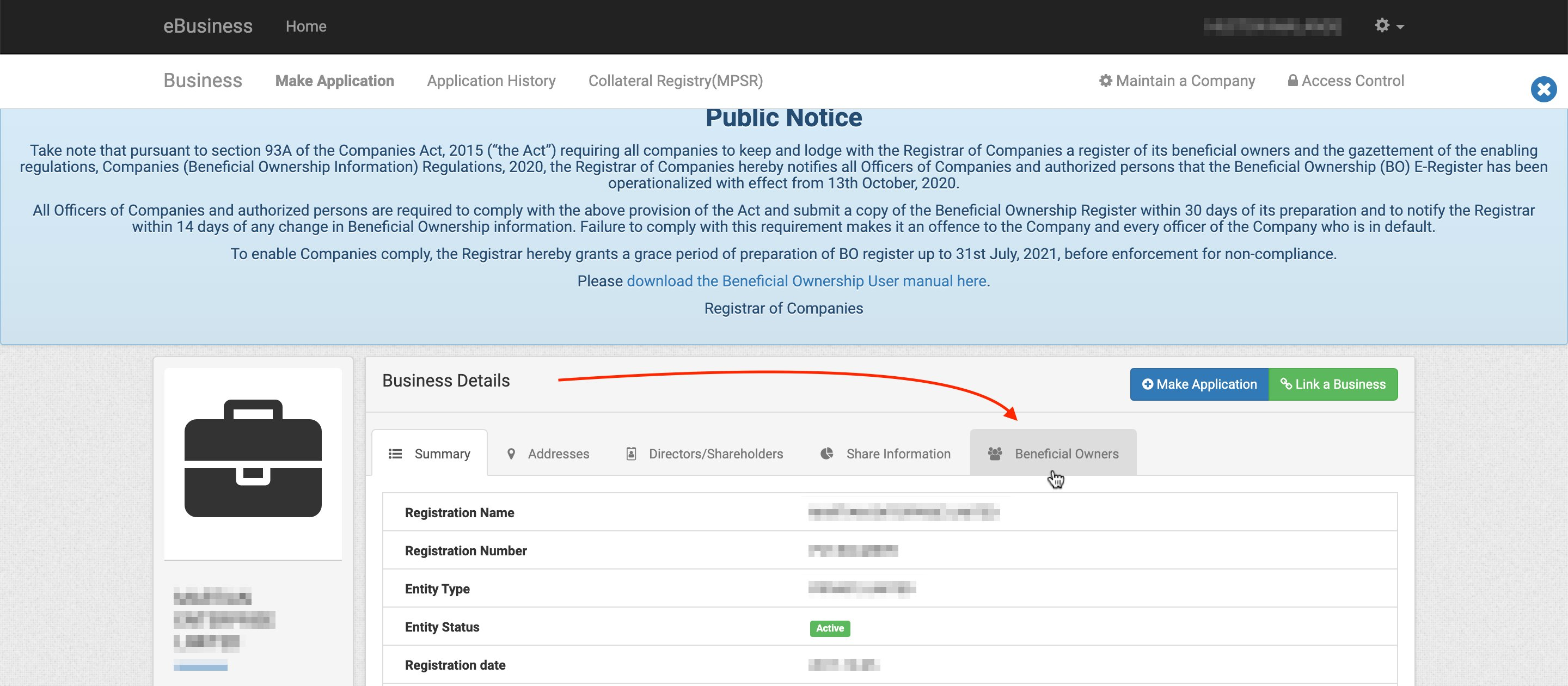
Task: Open Application History menu item
Action: 491,81
